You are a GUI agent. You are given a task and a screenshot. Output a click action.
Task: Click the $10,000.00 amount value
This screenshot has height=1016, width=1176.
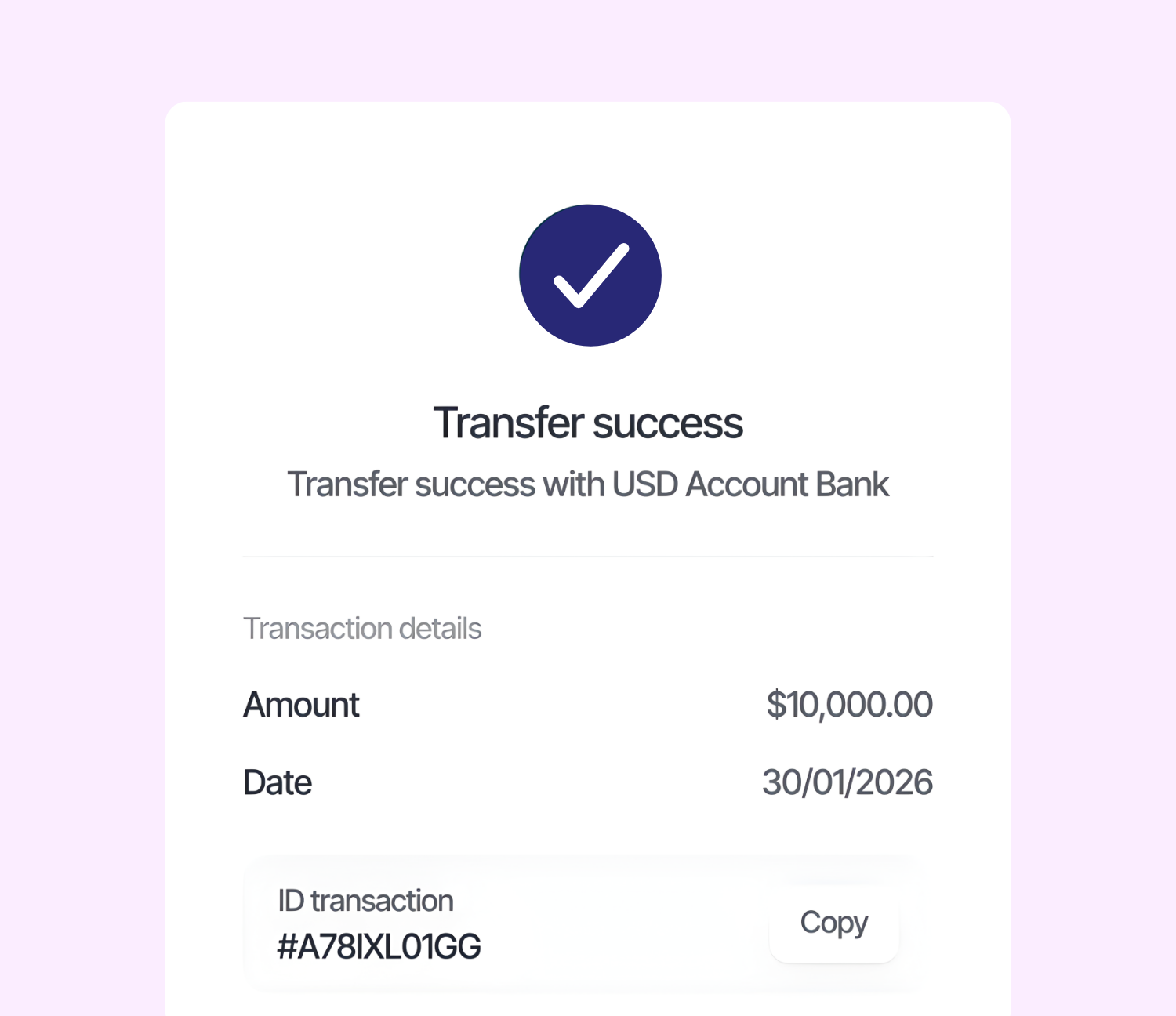coord(849,704)
